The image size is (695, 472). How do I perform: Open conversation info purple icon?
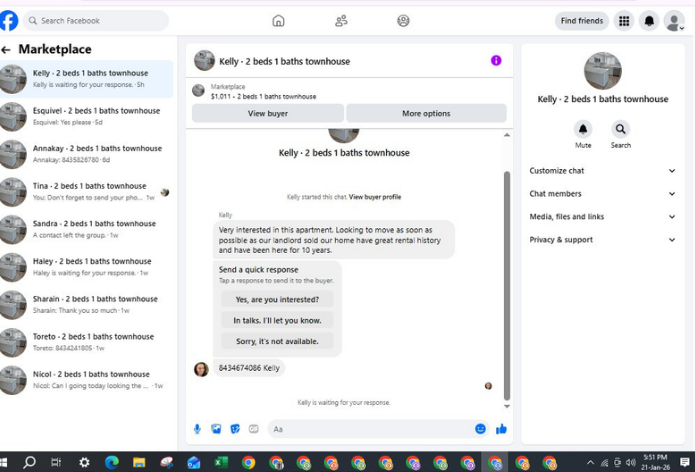(x=496, y=60)
